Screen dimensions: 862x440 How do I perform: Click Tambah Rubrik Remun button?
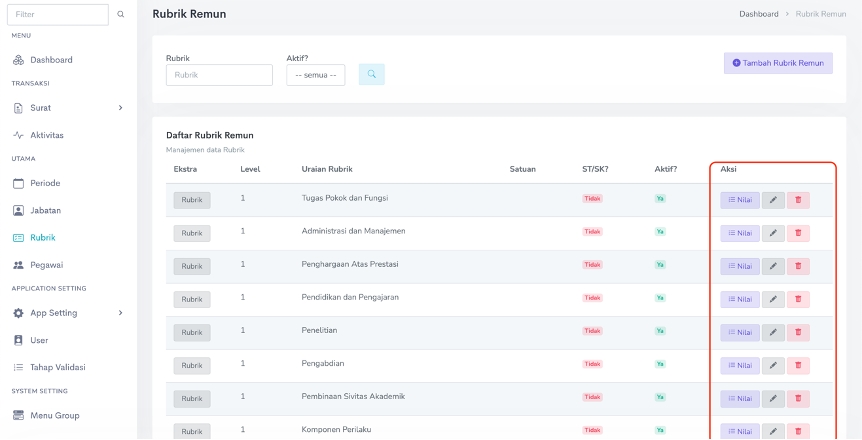(778, 63)
